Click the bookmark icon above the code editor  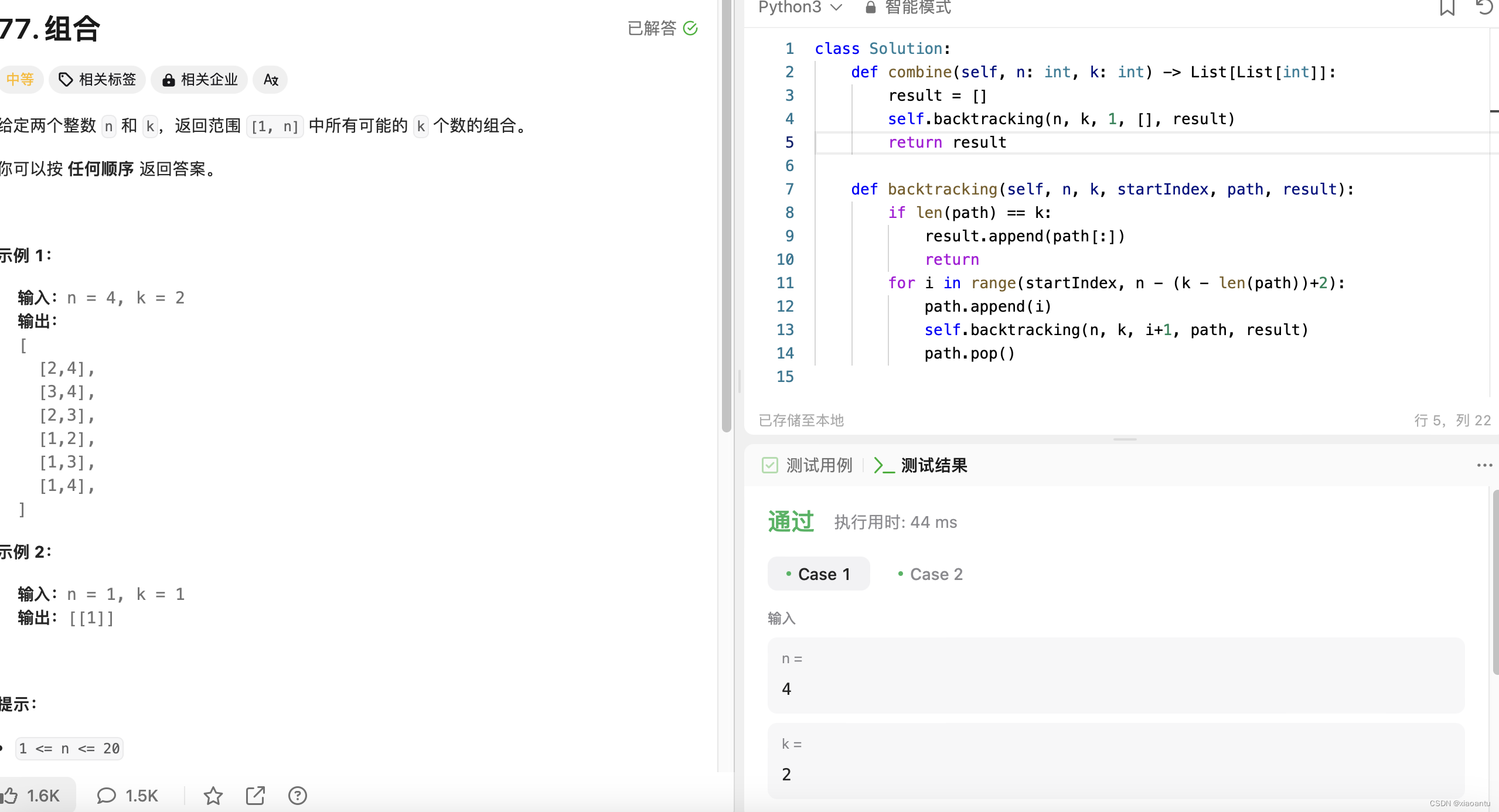[x=1447, y=8]
